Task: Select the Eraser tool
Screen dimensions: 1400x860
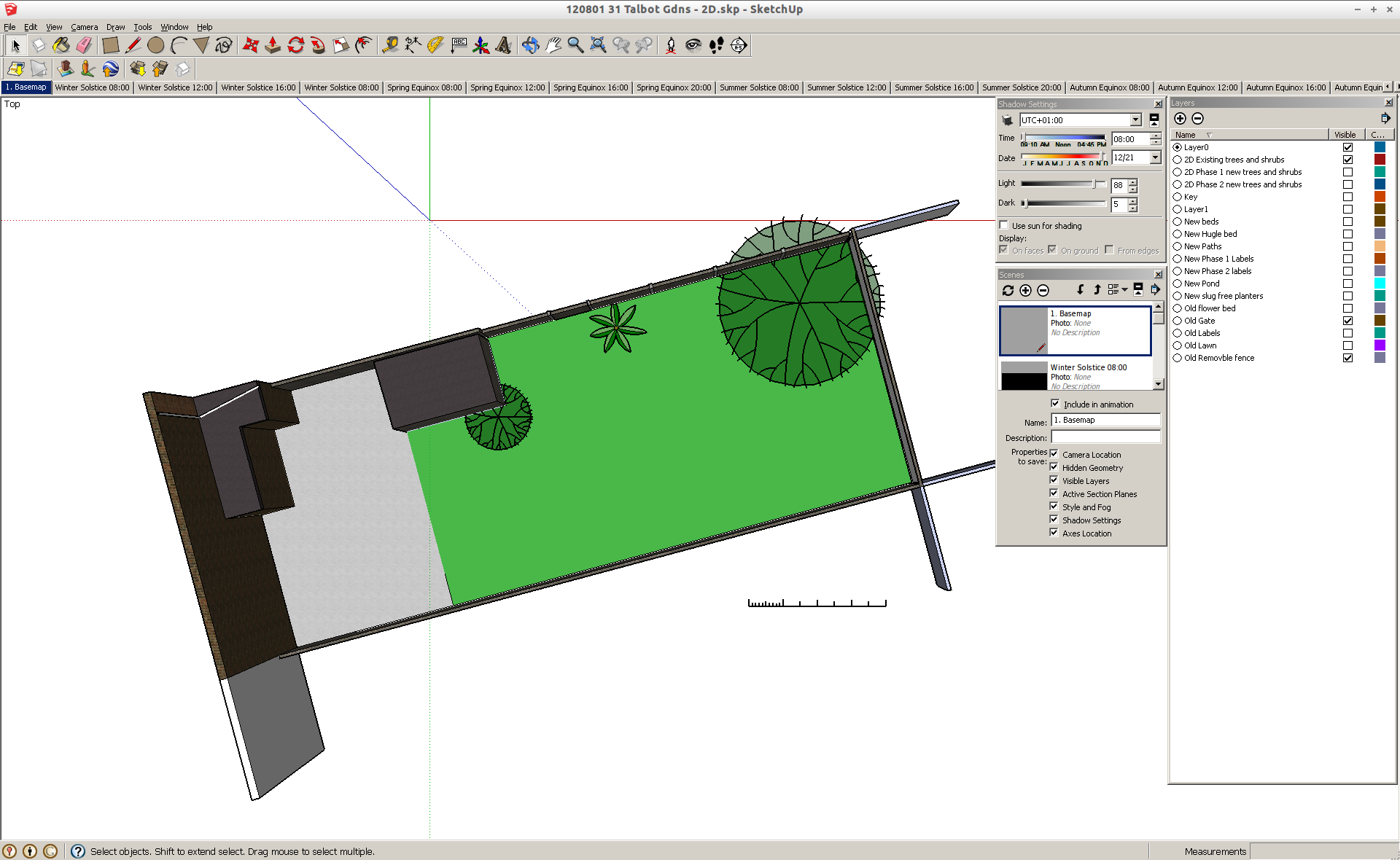Action: (x=84, y=45)
